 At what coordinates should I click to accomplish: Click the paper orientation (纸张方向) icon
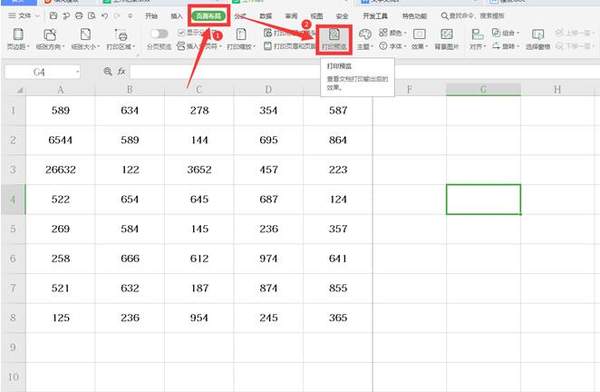(x=50, y=39)
